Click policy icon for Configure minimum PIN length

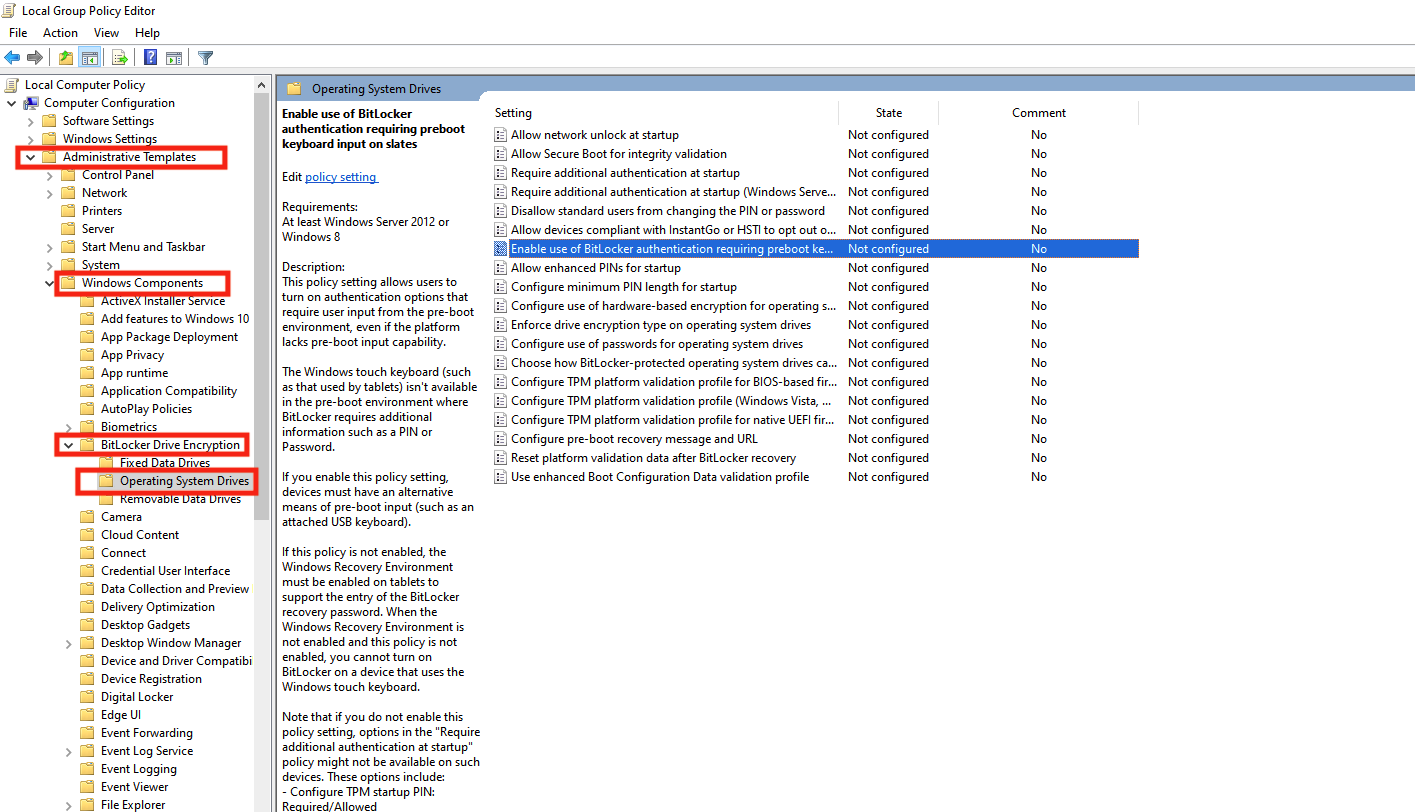[x=501, y=287]
